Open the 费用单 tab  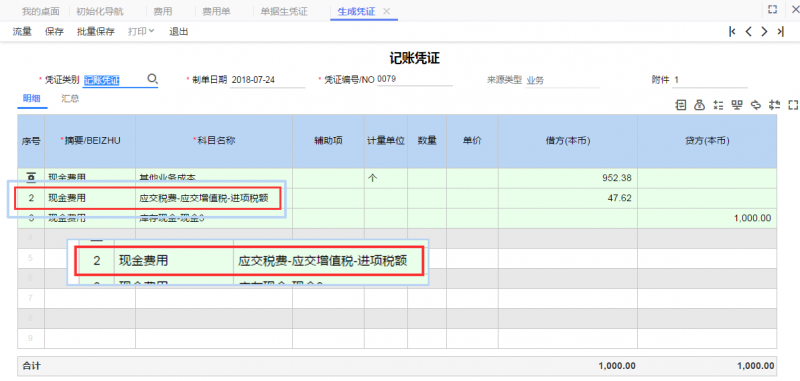tap(216, 11)
